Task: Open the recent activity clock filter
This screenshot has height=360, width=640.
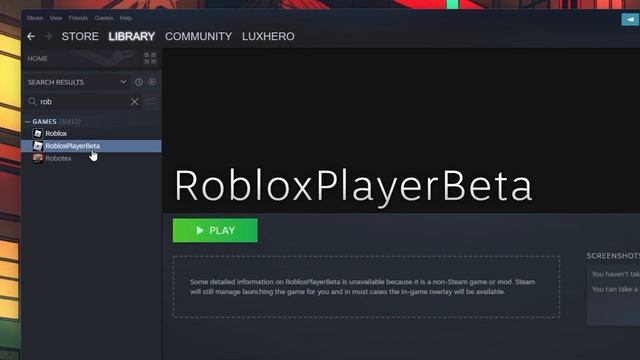Action: (x=139, y=82)
